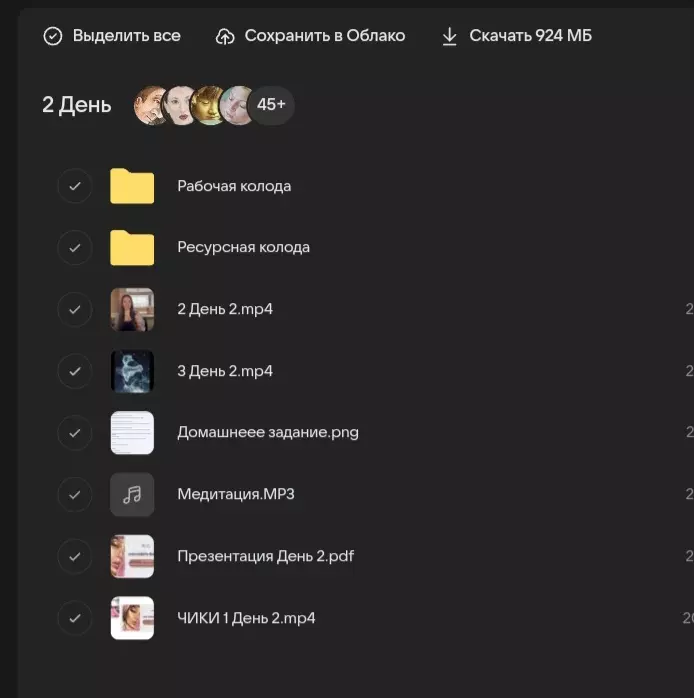
Task: Select the ЧИКИ 1 День 2.mp4 thumbnail
Action: click(132, 618)
